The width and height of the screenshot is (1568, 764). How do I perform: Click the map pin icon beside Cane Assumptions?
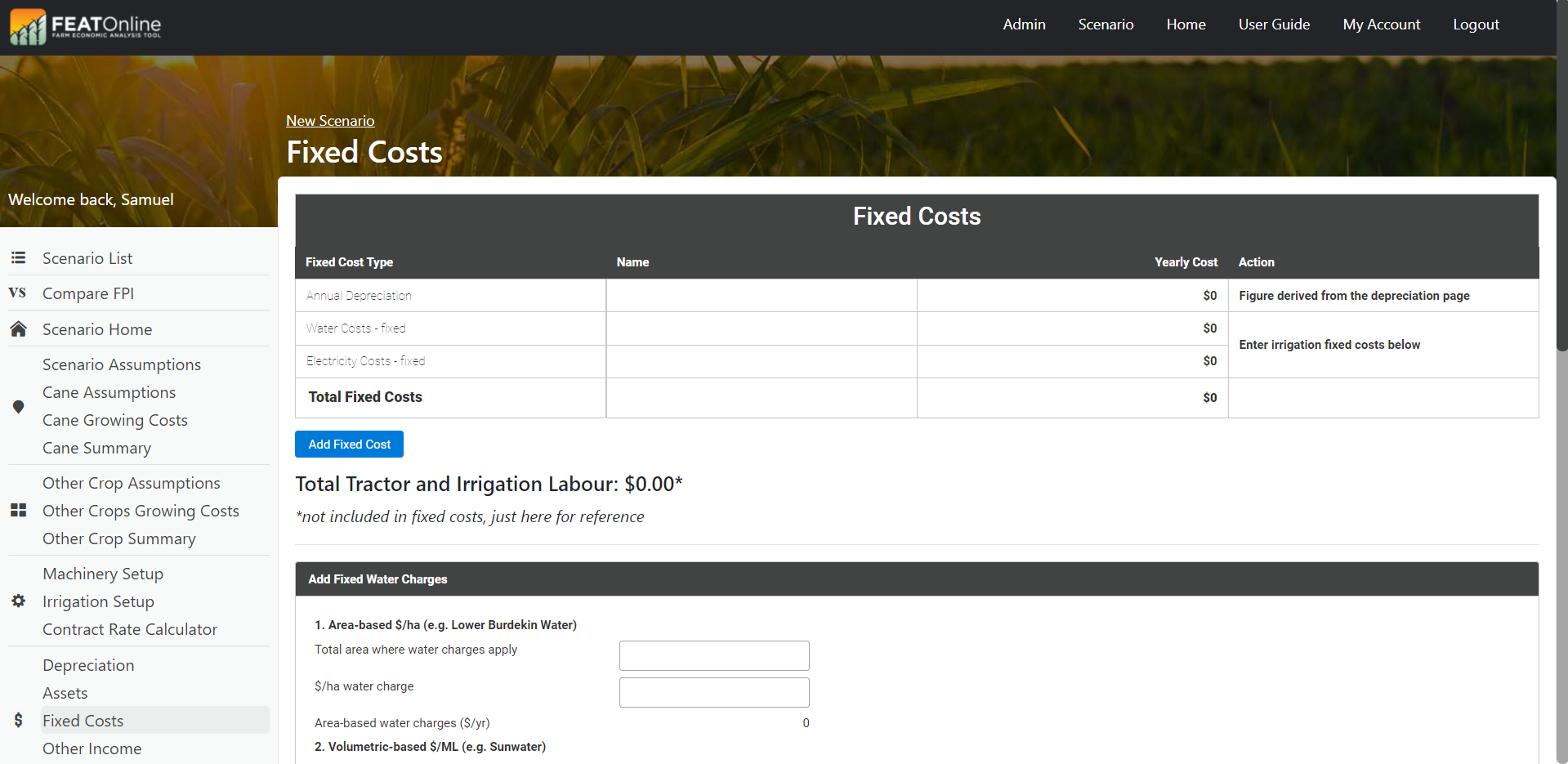[18, 407]
